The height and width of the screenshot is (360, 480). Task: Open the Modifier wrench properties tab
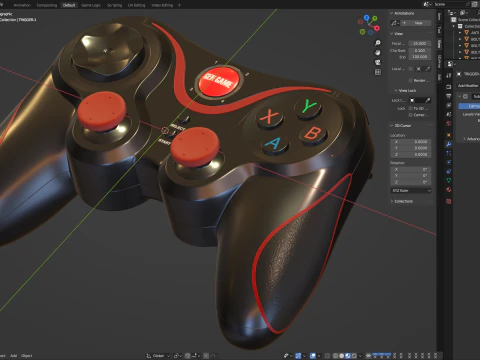click(449, 144)
